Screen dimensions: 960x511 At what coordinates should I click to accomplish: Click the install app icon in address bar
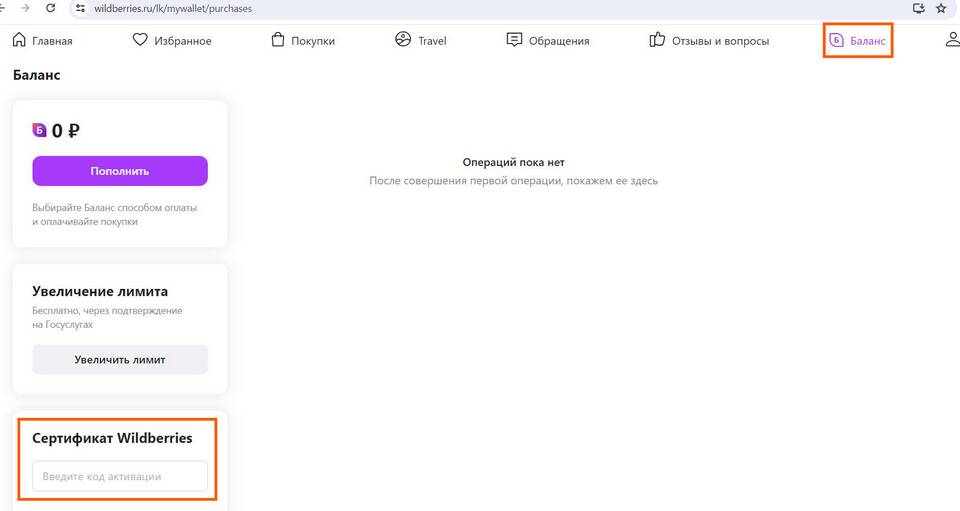point(918,8)
